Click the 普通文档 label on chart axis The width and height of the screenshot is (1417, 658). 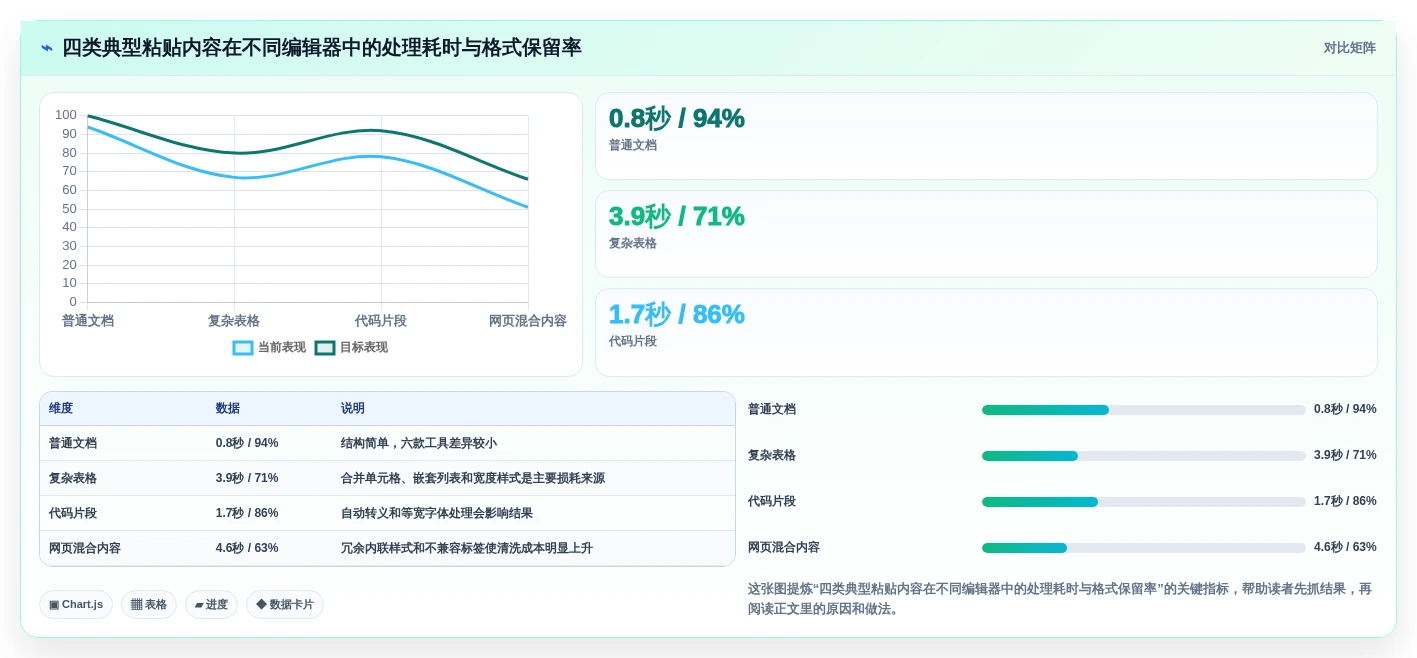(88, 321)
